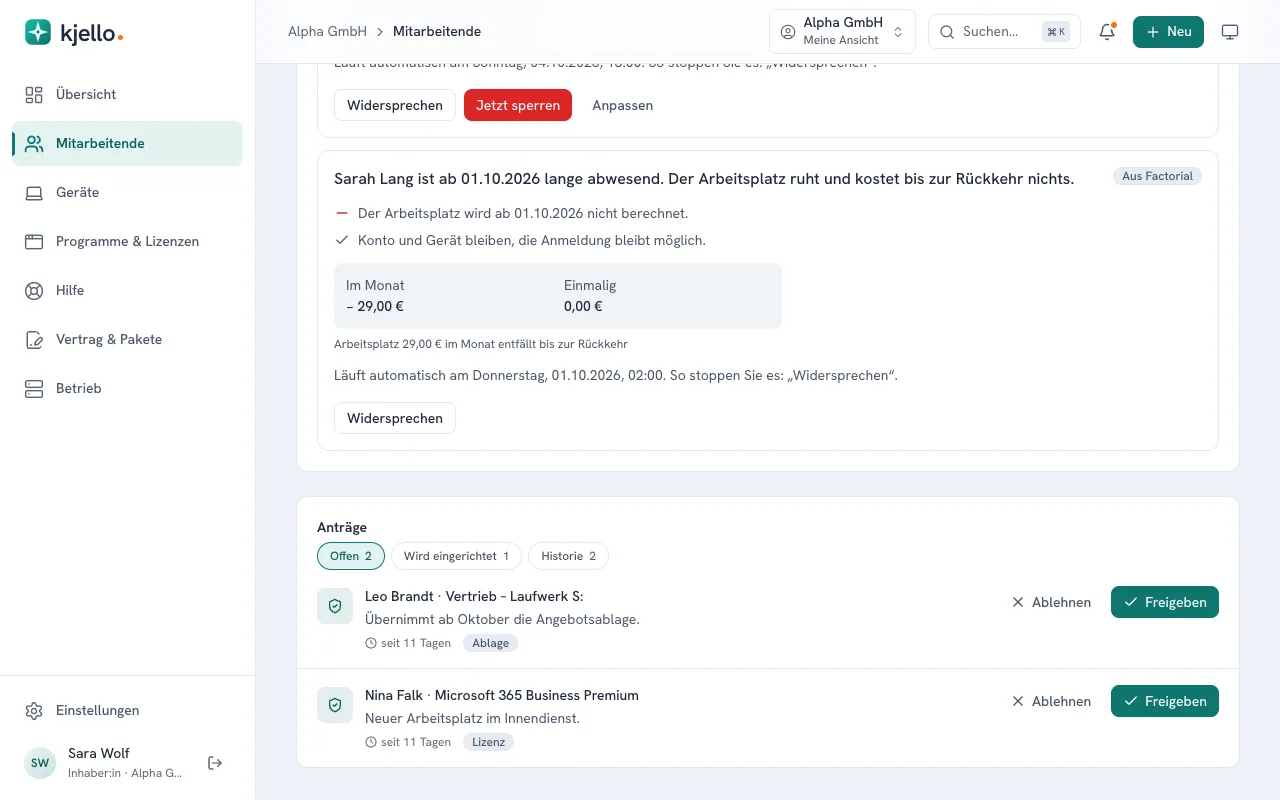Click Widersprechen in Sarah Lang card
Viewport: 1280px width, 800px height.
click(x=395, y=418)
